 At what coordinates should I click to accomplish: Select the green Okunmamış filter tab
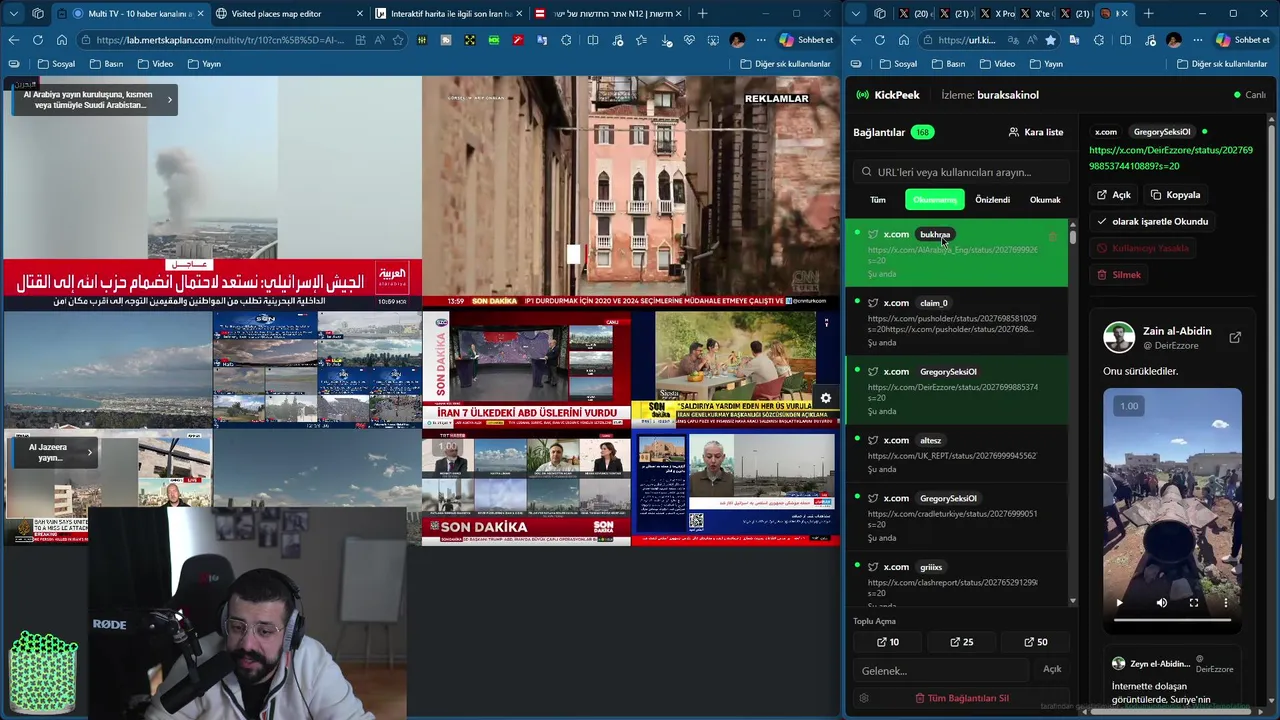coord(935,200)
